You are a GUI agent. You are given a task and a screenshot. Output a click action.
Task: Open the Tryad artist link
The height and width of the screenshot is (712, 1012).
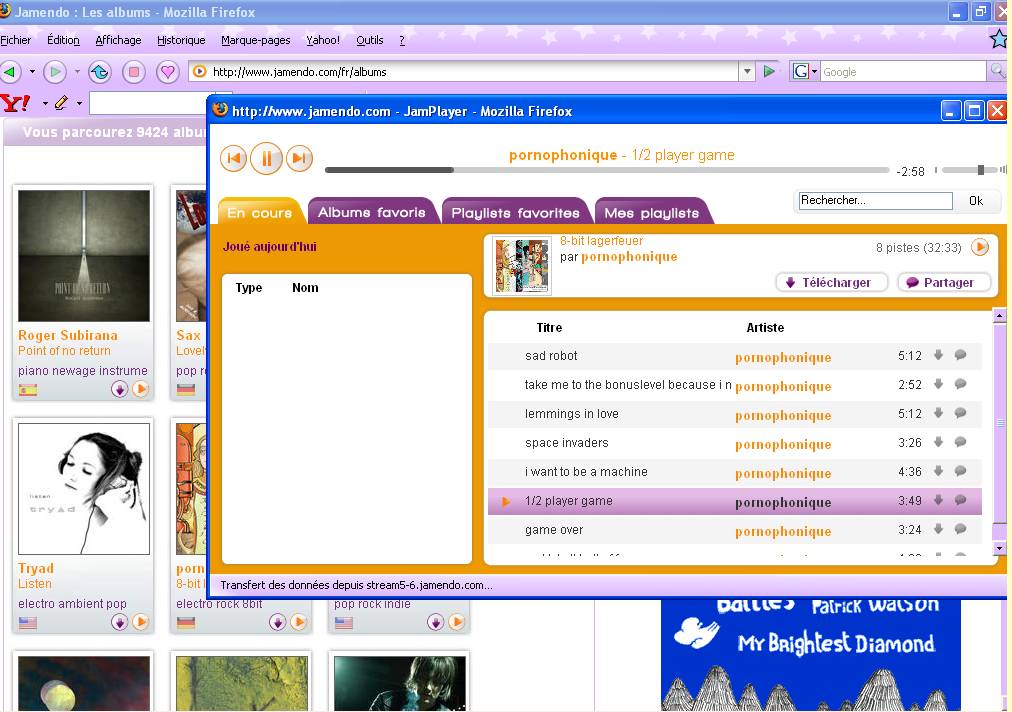35,569
